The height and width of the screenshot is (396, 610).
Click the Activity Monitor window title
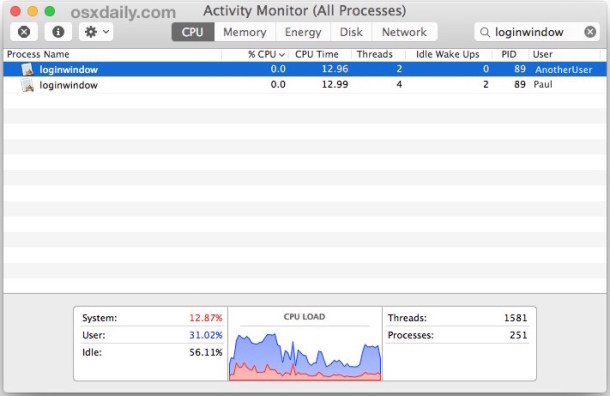click(305, 11)
